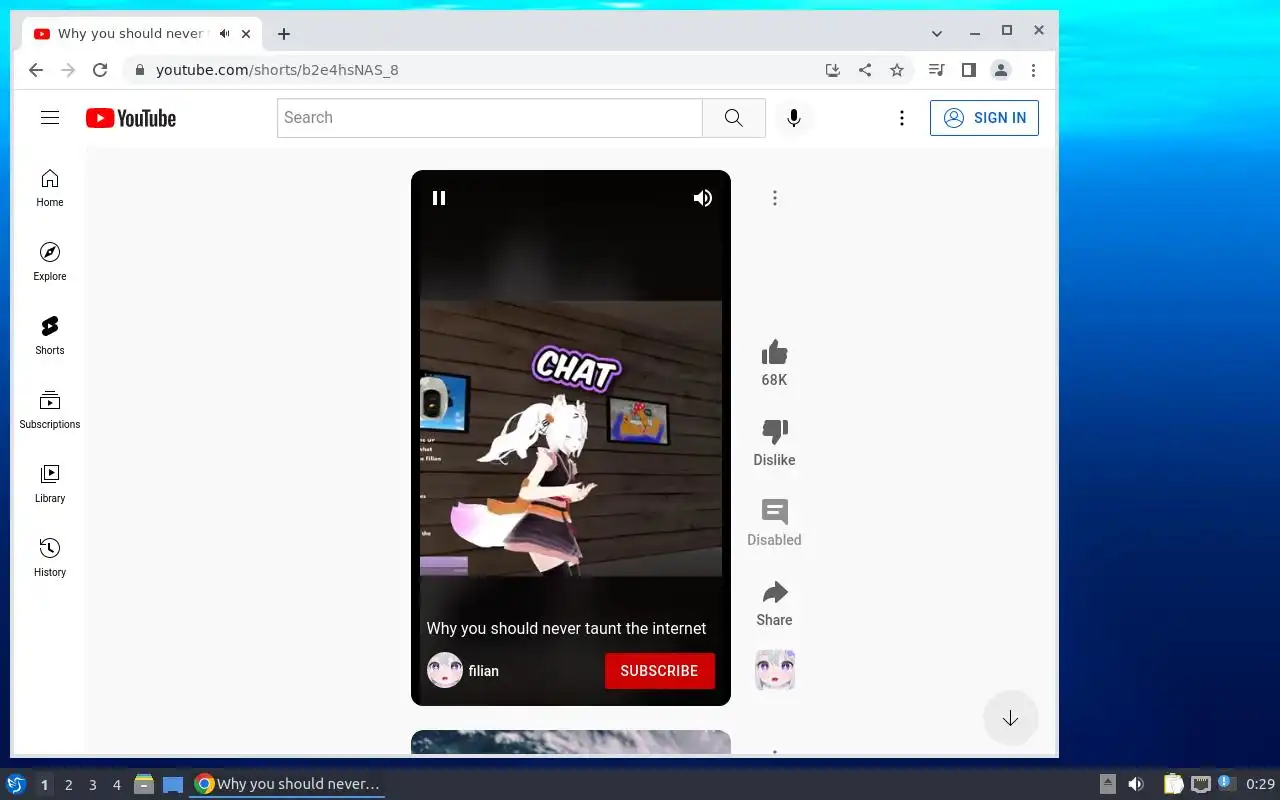The image size is (1280, 800).
Task: Click the browser forward arrow
Action: 68,70
